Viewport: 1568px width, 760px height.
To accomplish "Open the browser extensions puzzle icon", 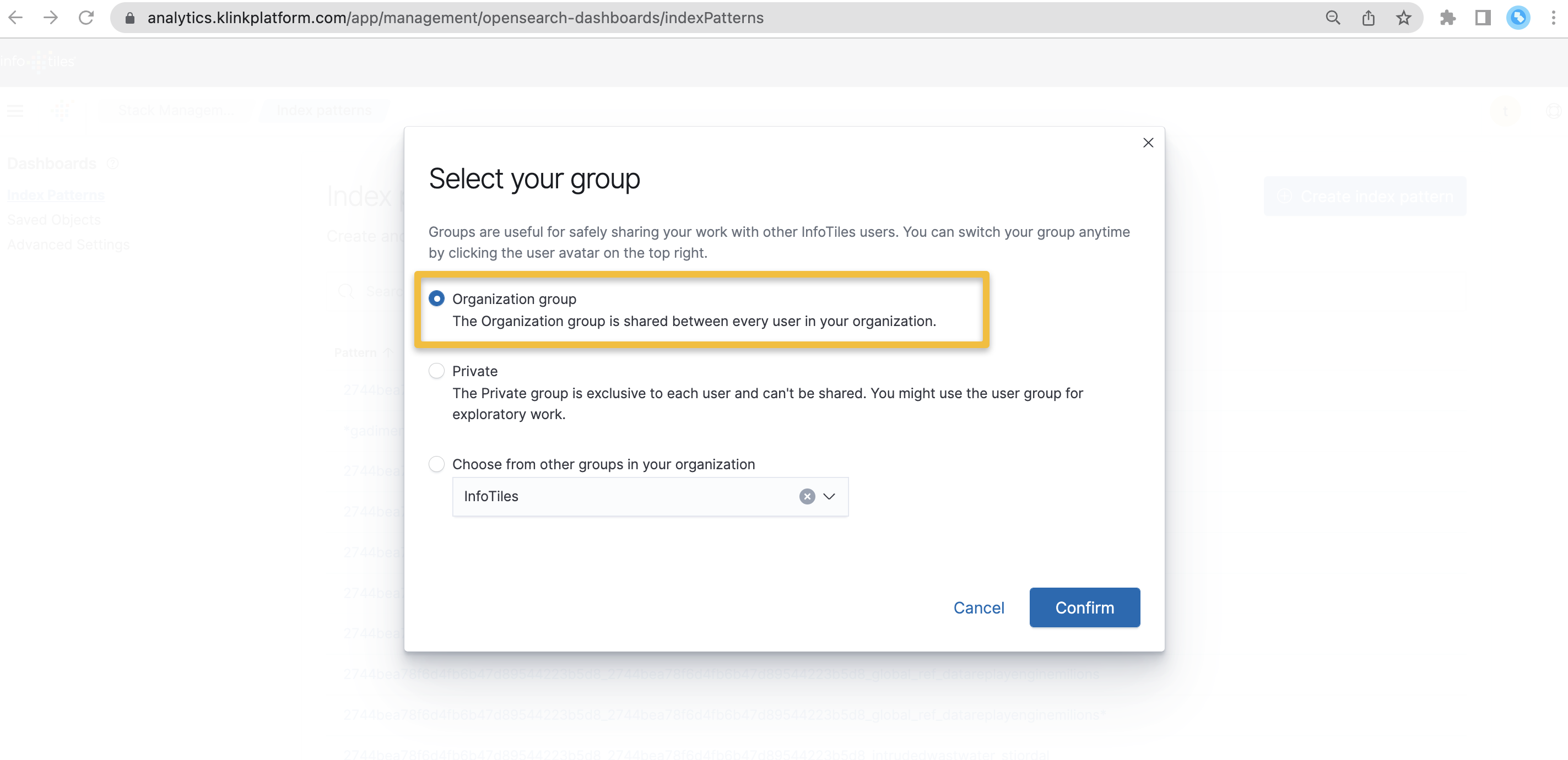I will point(1447,18).
